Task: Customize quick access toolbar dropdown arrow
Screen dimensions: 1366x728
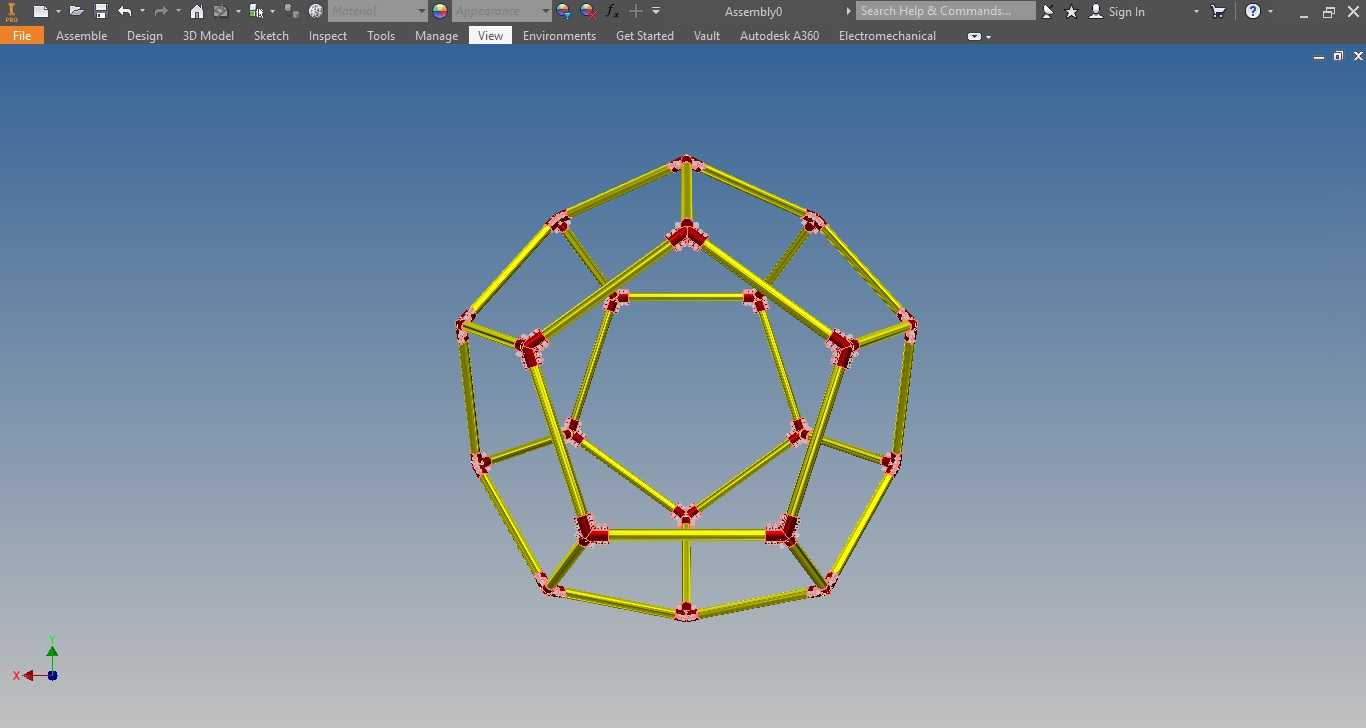Action: pyautogui.click(x=656, y=11)
